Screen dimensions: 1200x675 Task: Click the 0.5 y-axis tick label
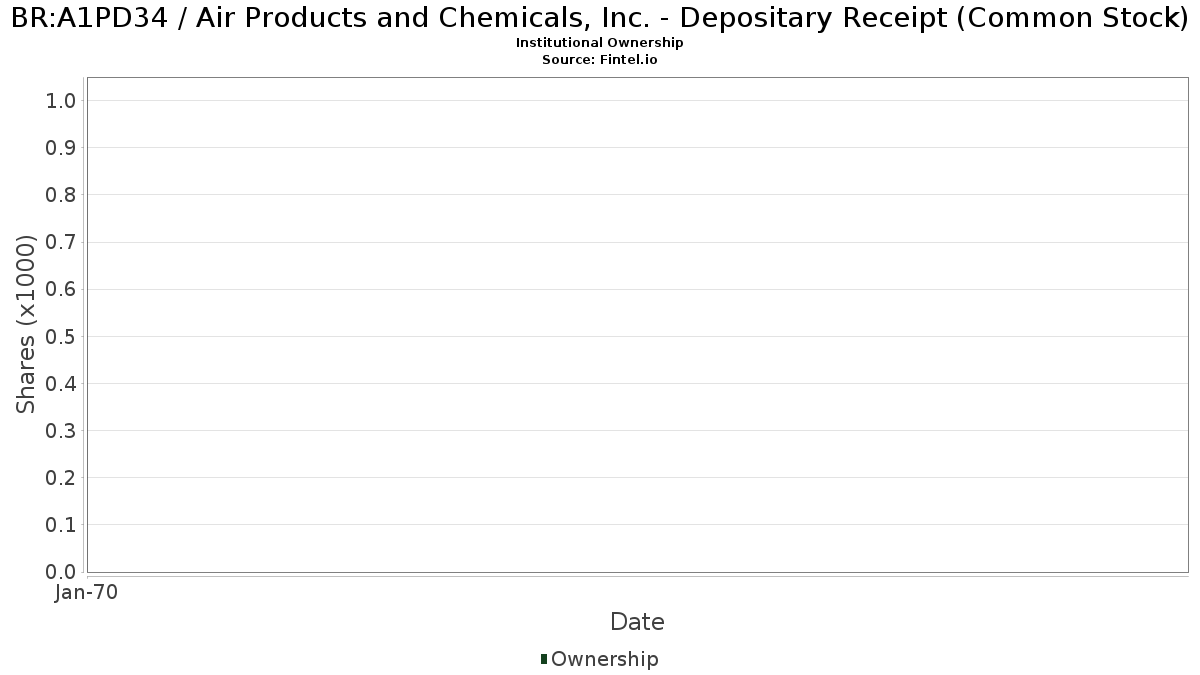click(x=61, y=336)
